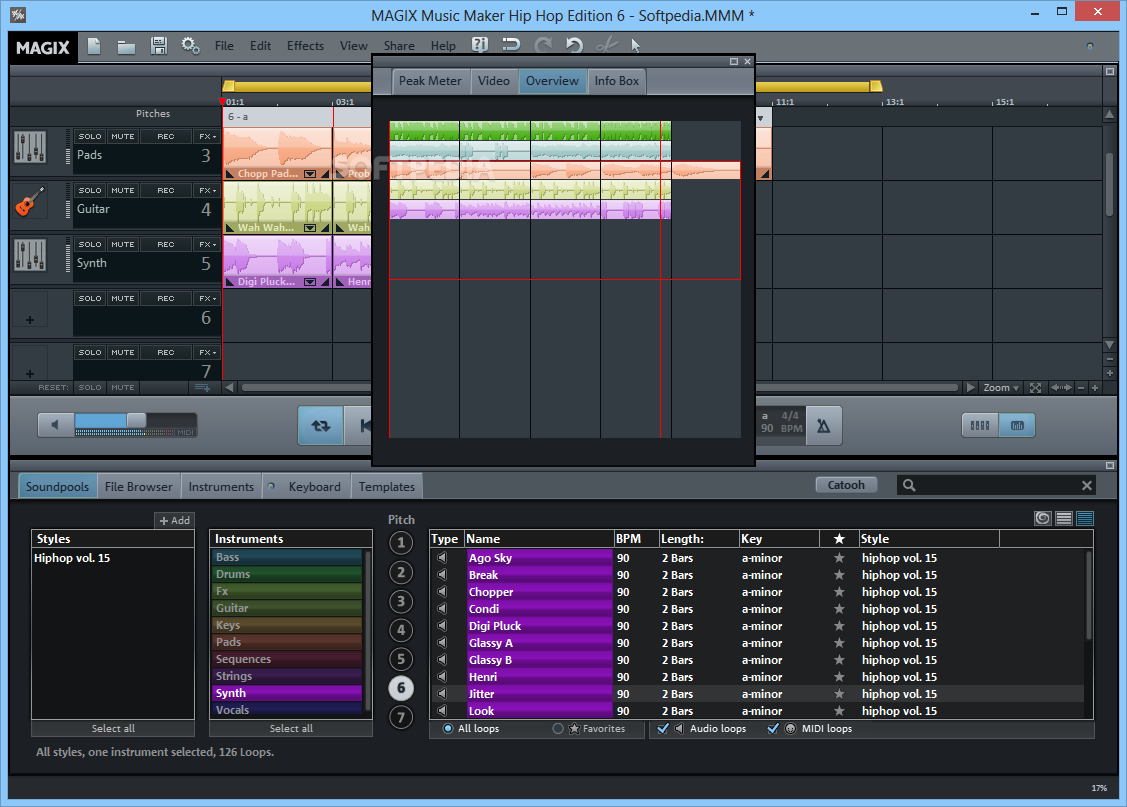1127x807 pixels.
Task: Click the search magnifier icon
Action: click(909, 485)
